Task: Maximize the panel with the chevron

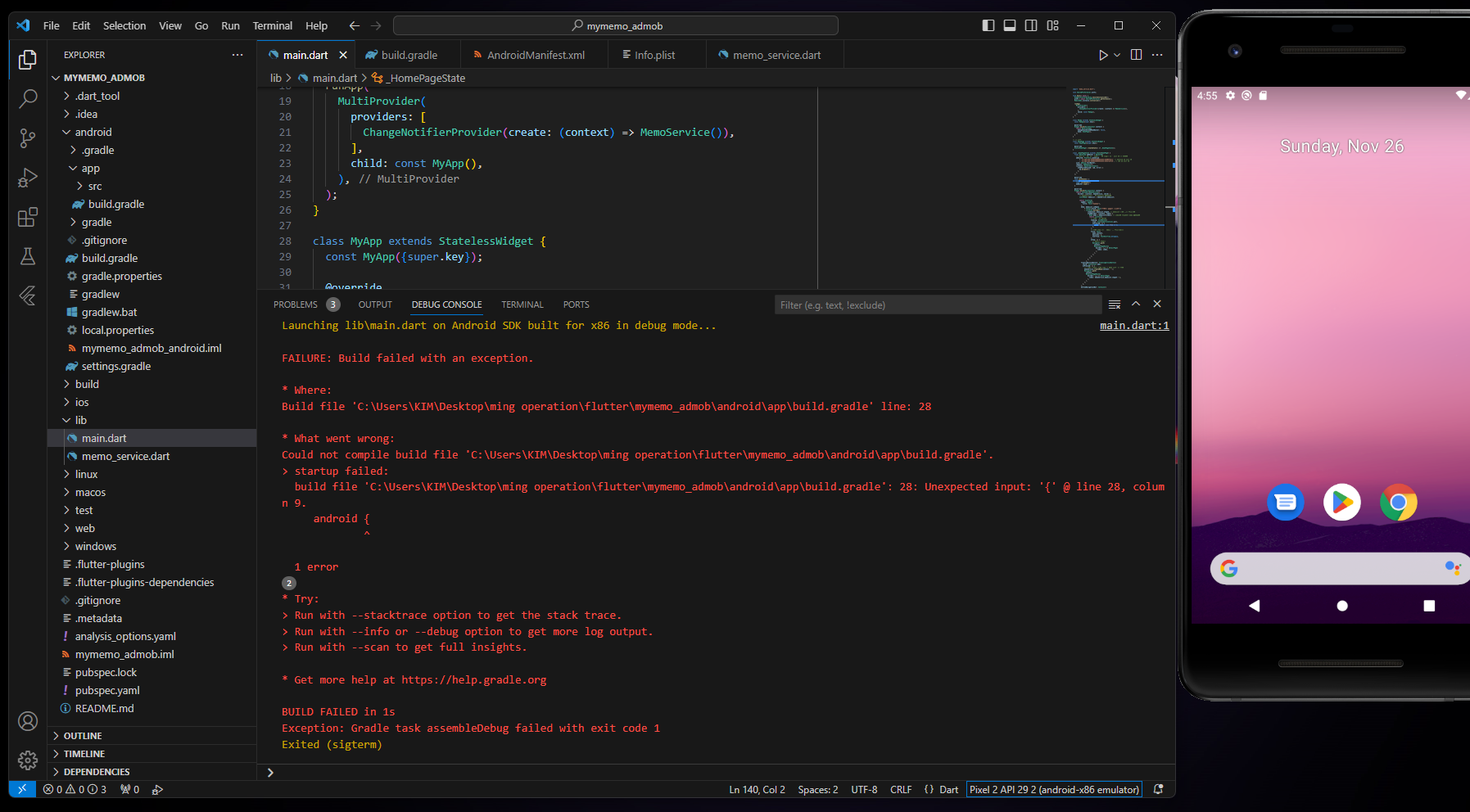Action: 1136,304
